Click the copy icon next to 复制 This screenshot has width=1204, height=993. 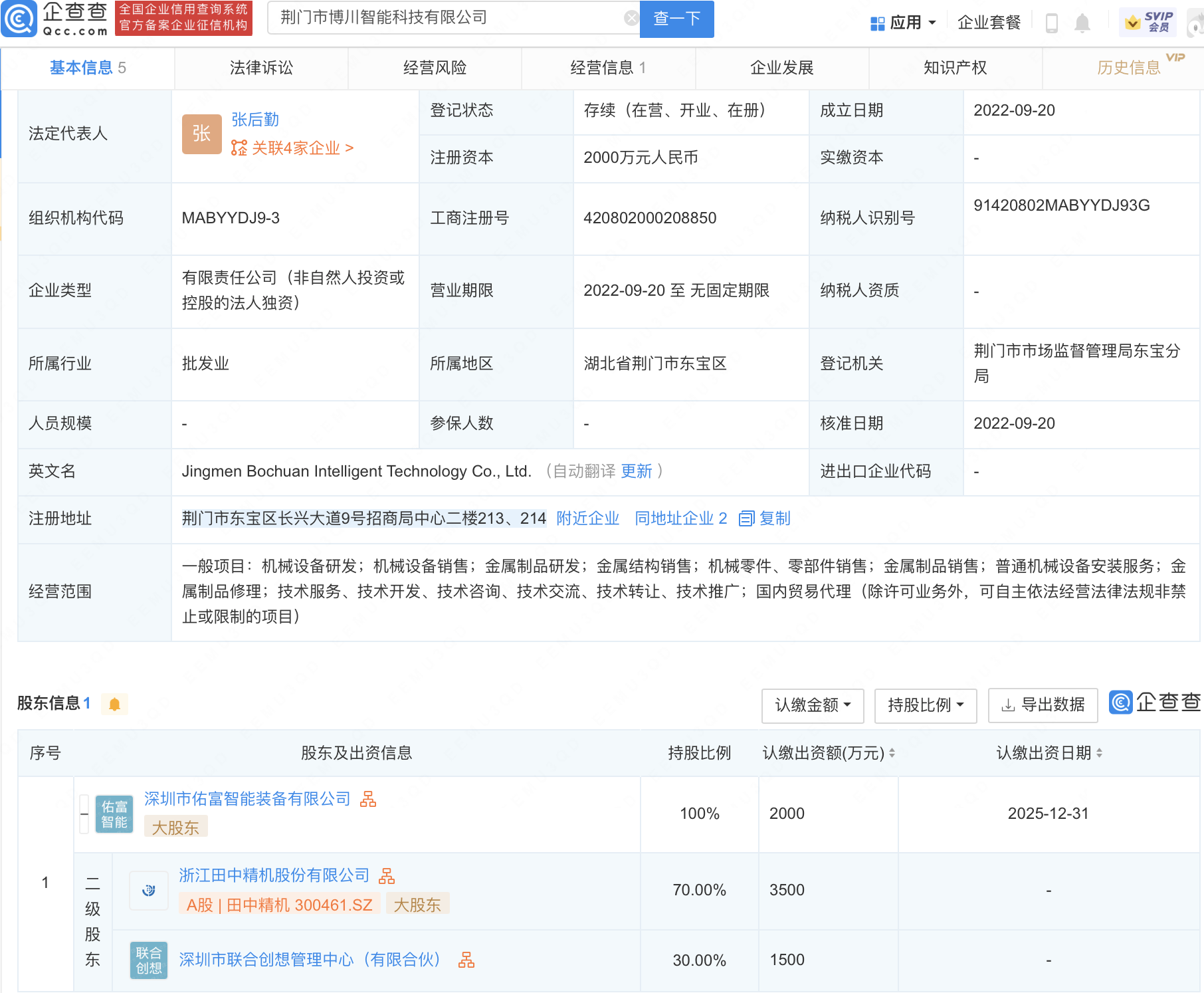746,518
